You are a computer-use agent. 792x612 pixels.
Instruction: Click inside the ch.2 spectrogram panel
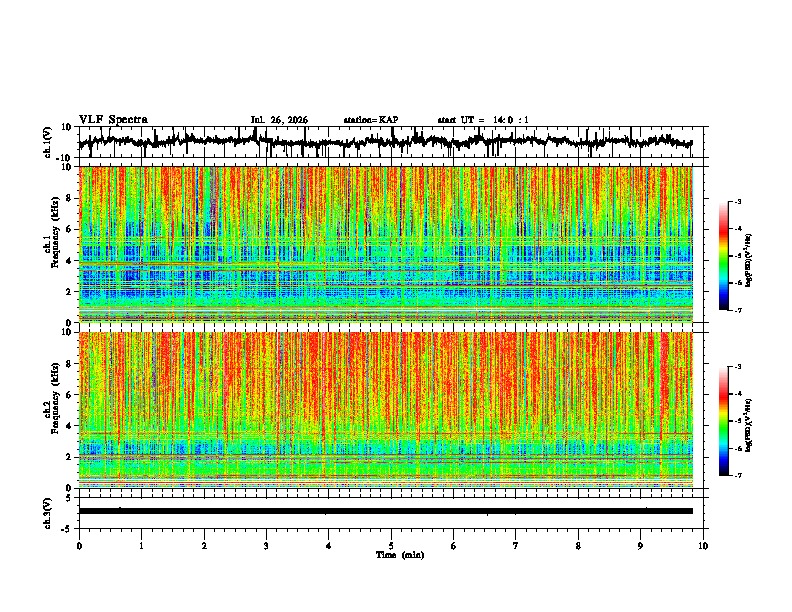pos(386,410)
